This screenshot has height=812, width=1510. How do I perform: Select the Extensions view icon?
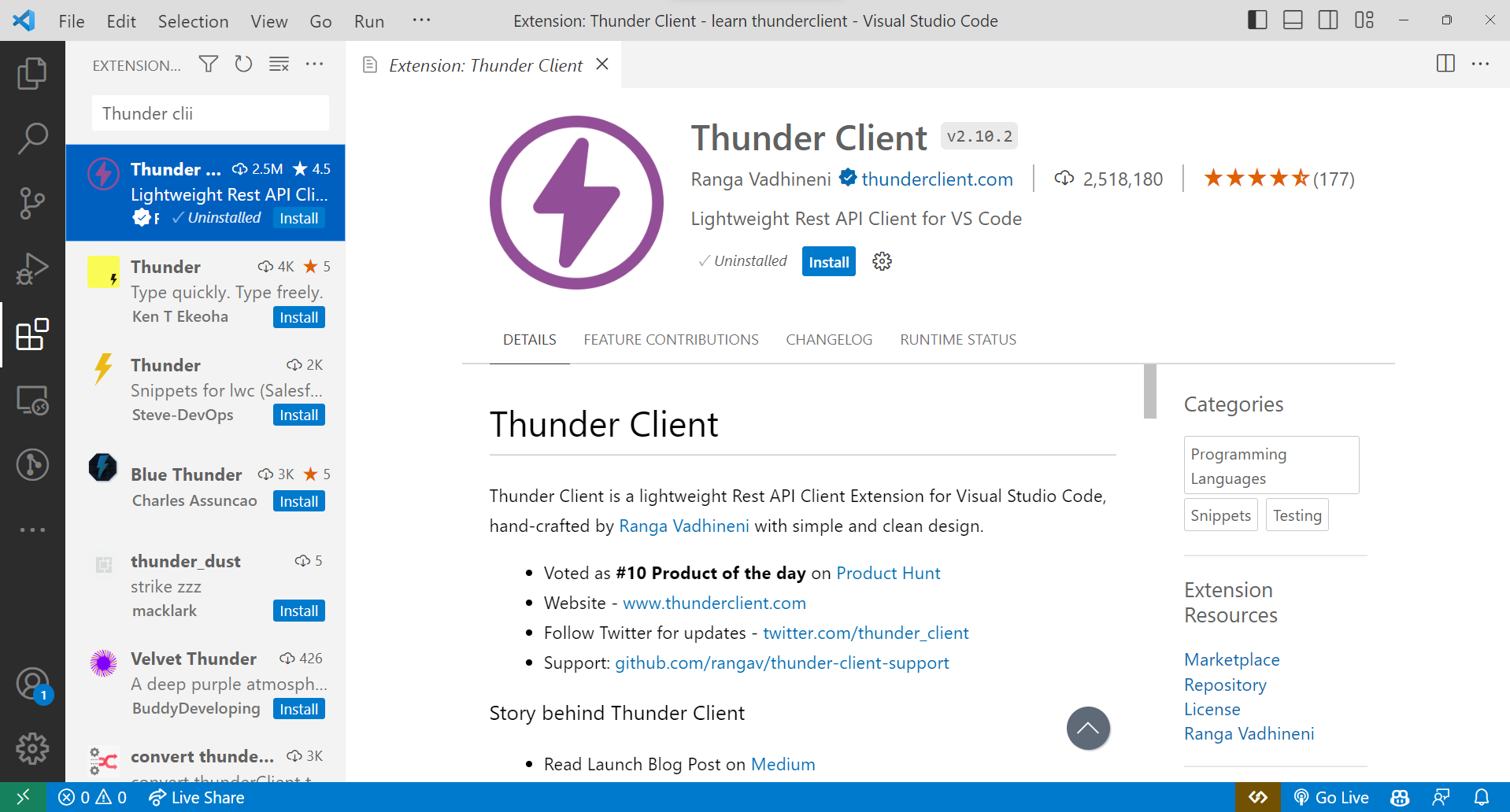point(32,335)
